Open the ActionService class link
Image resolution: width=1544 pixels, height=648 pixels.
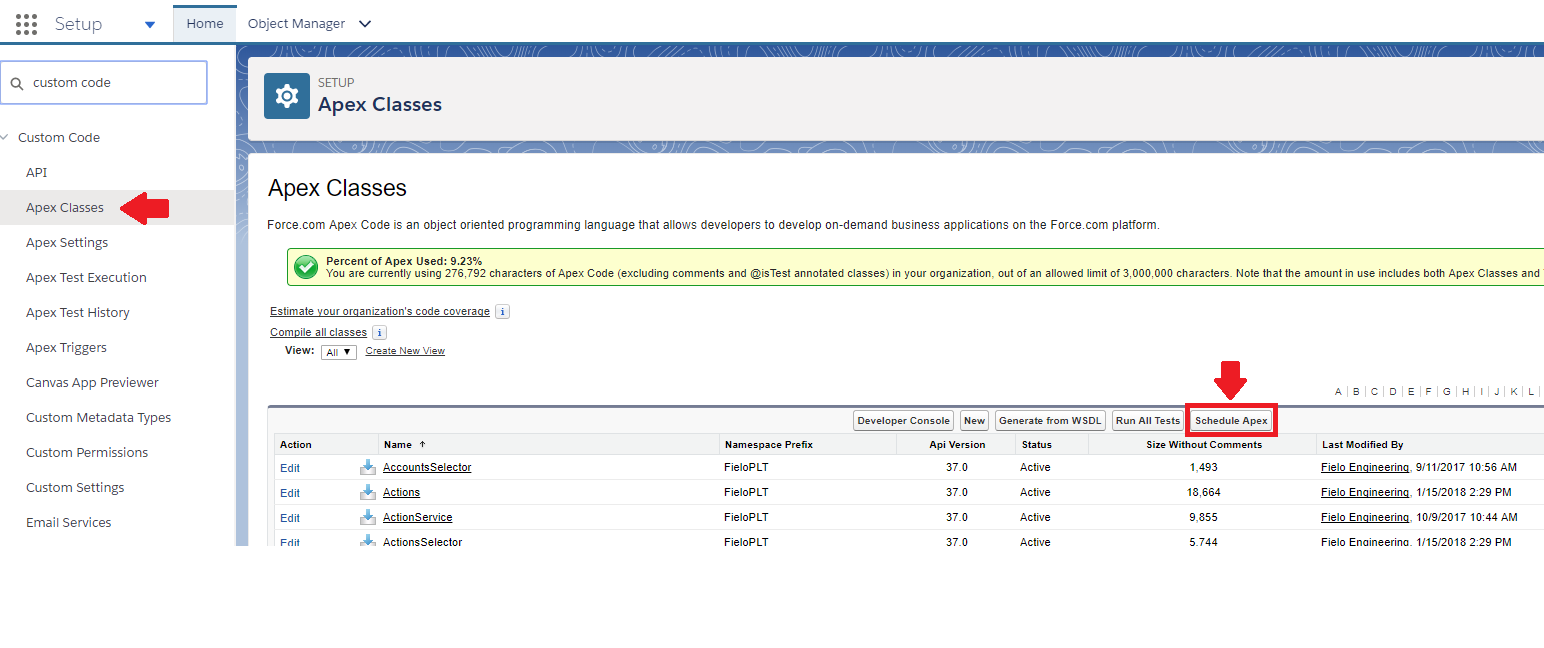(x=417, y=517)
